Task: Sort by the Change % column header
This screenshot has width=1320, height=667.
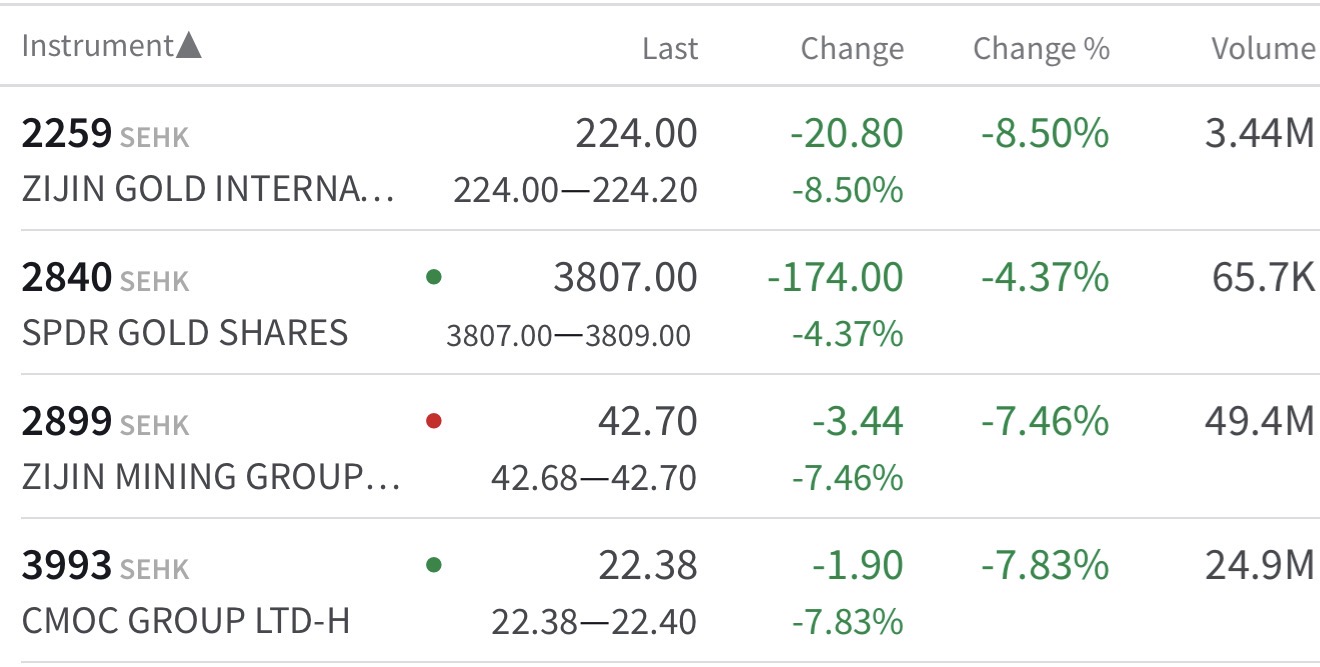Action: (x=1041, y=48)
